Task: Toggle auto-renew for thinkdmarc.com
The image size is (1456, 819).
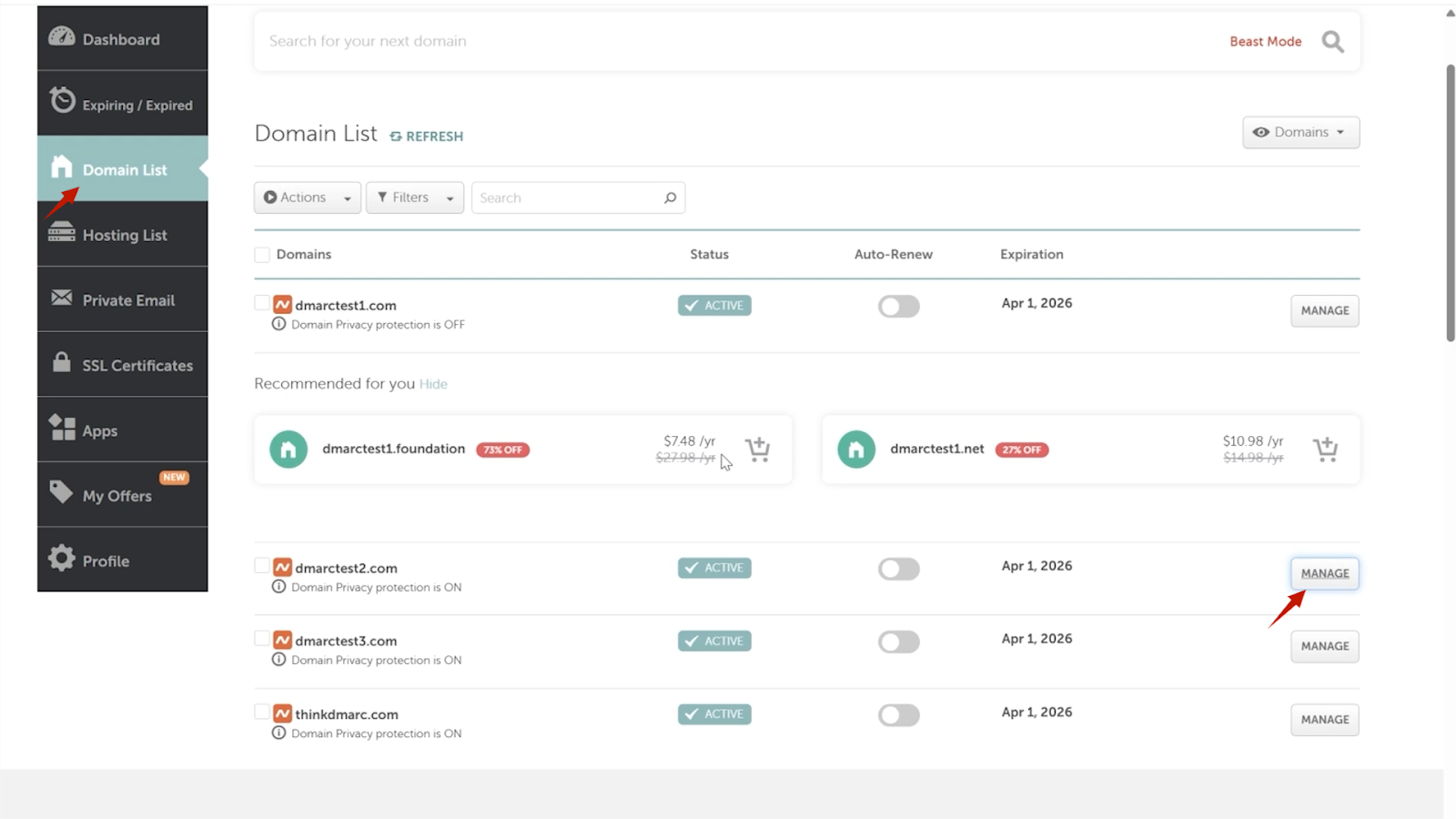Action: point(898,715)
